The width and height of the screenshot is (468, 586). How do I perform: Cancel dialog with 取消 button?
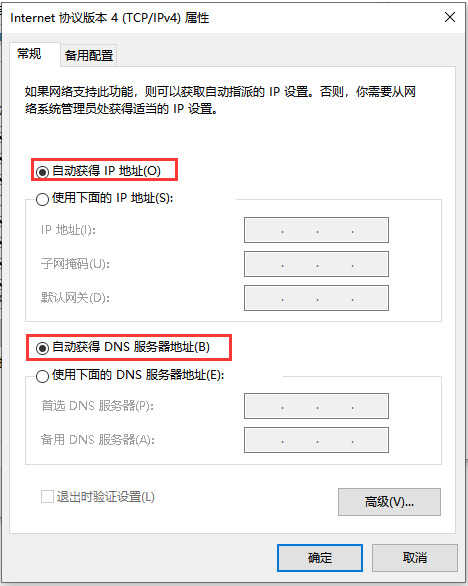click(415, 558)
